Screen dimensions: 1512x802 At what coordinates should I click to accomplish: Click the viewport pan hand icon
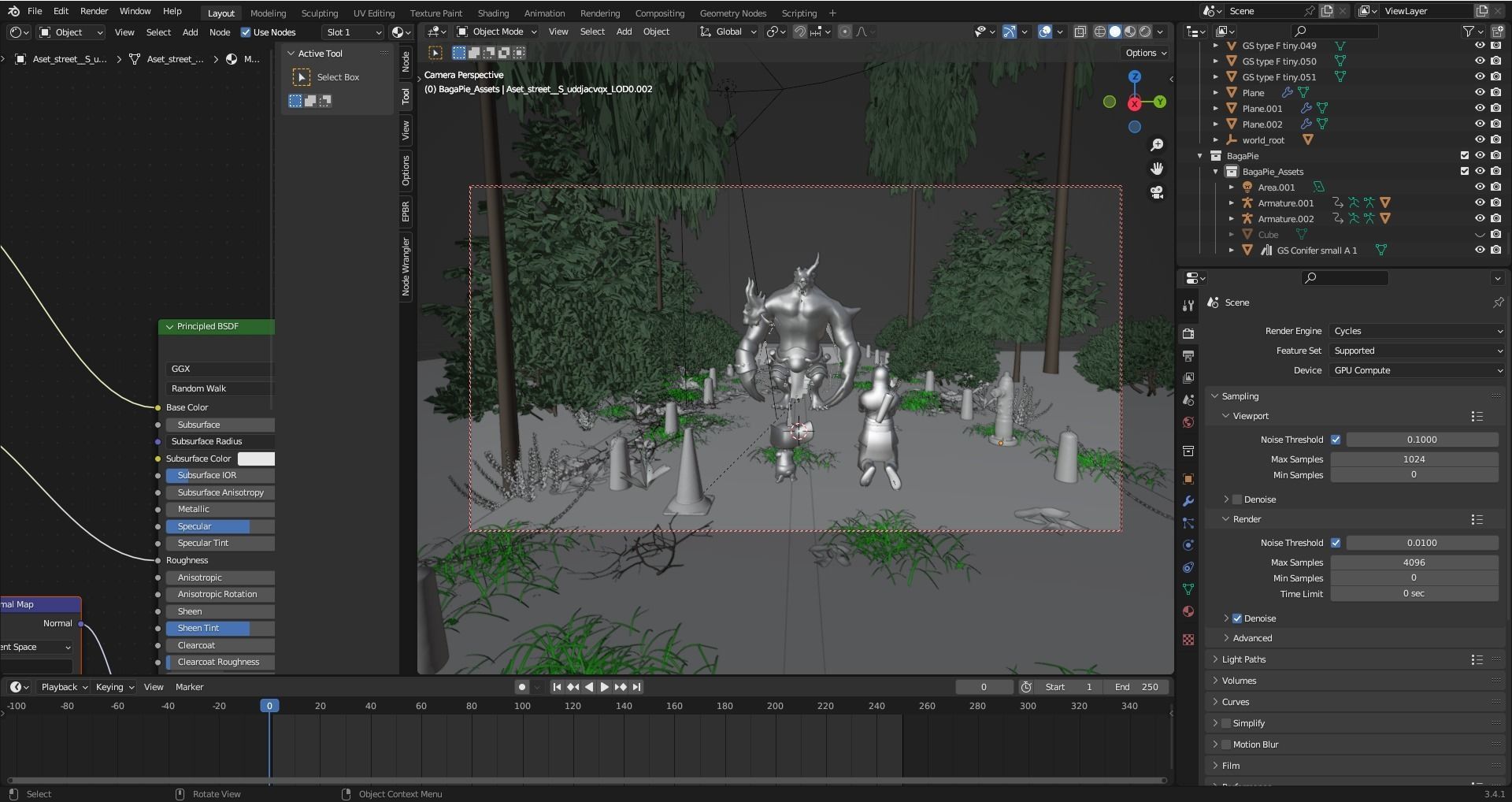tap(1157, 169)
